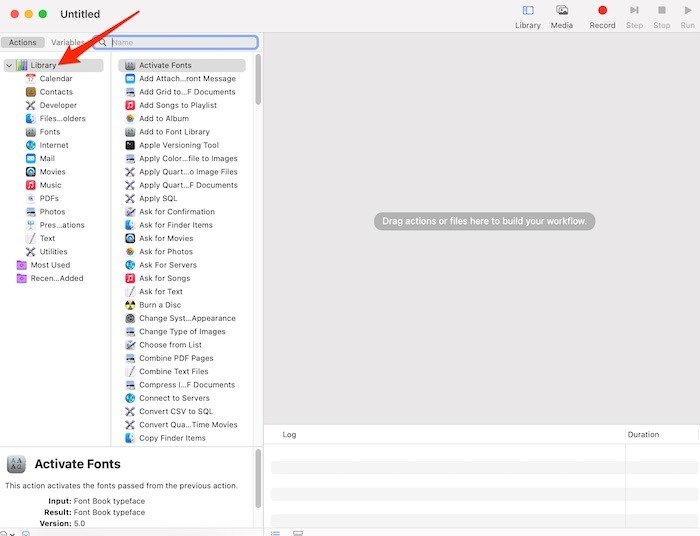Open the Developer category
The height and width of the screenshot is (536, 700).
(x=51, y=105)
